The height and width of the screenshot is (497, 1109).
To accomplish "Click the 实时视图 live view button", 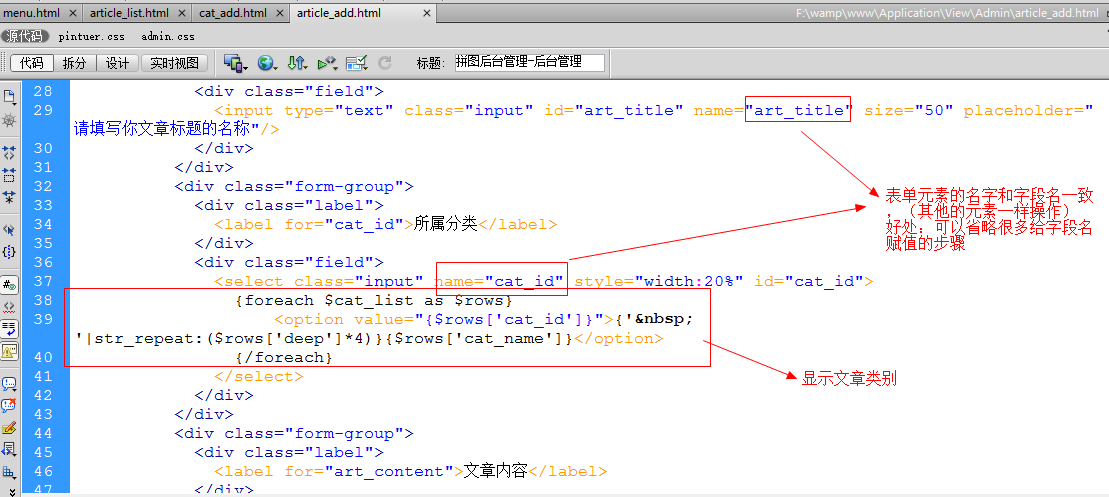I will click(x=174, y=63).
